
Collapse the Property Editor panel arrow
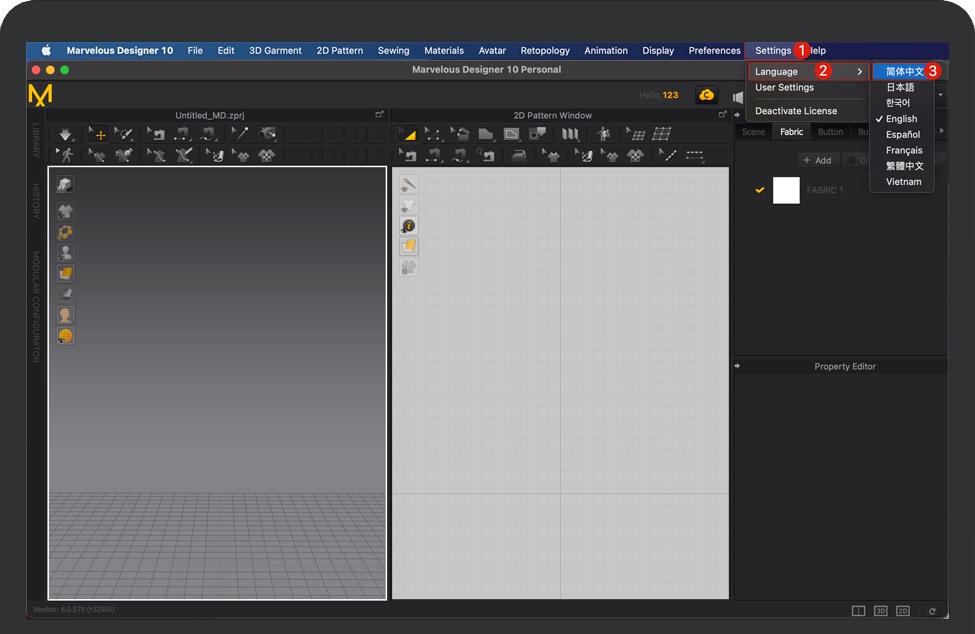[x=738, y=366]
